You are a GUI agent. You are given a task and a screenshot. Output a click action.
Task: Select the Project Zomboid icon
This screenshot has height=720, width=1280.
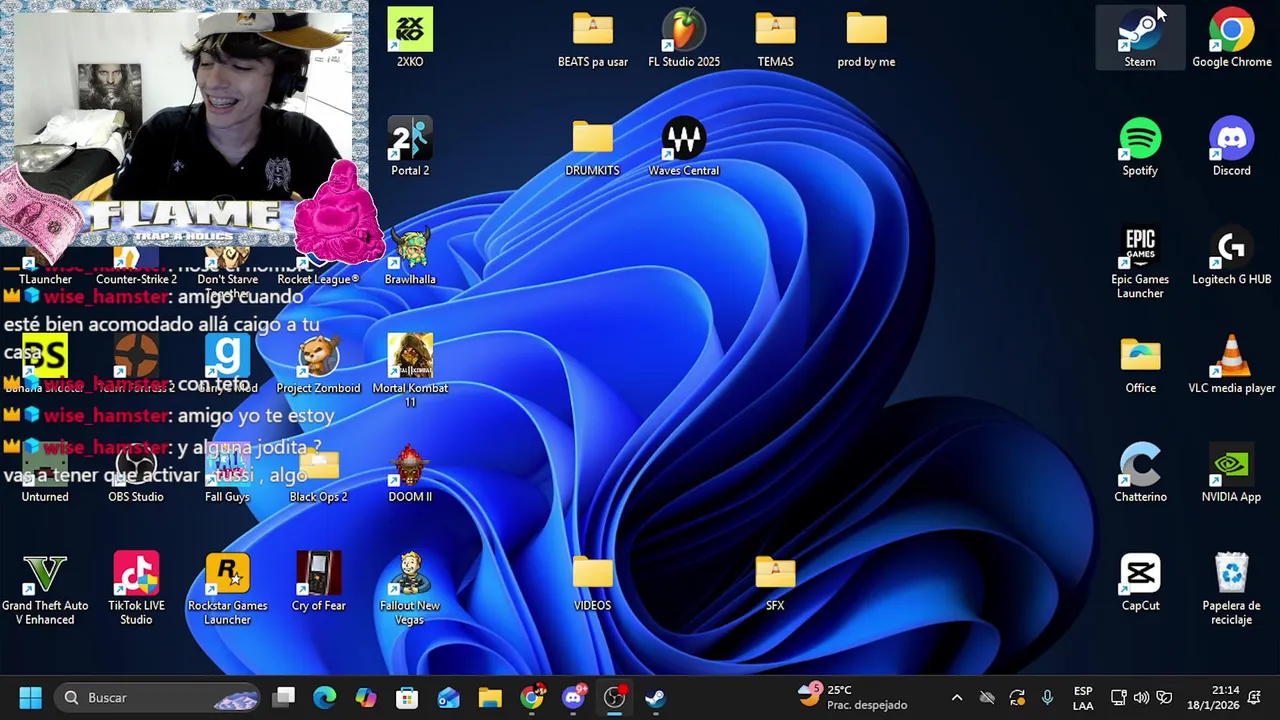click(319, 365)
